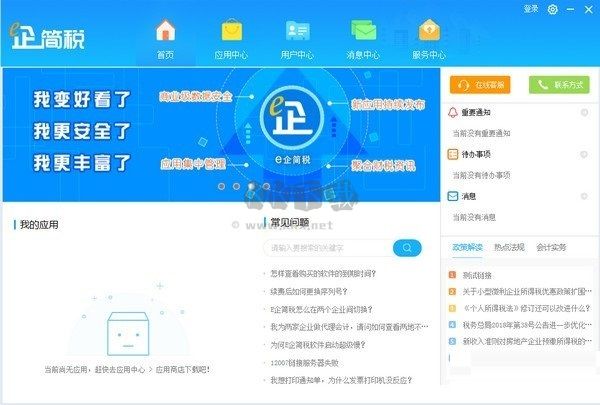Open the 服务中心 icon
This screenshot has width=600, height=405.
(x=429, y=31)
